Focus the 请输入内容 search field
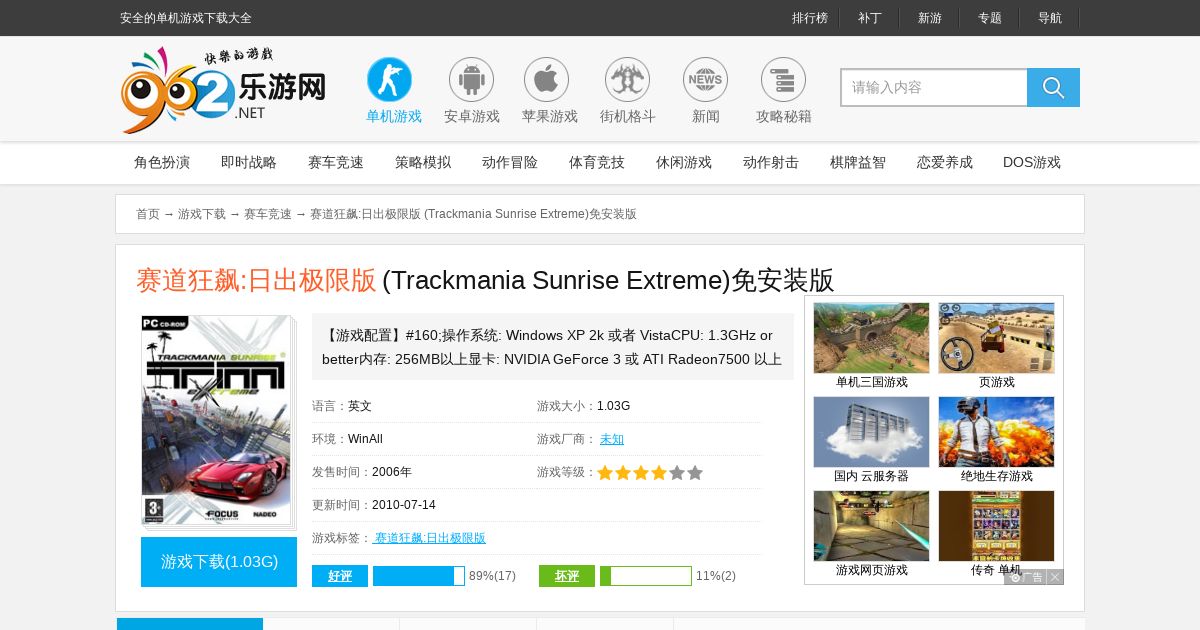 point(934,87)
